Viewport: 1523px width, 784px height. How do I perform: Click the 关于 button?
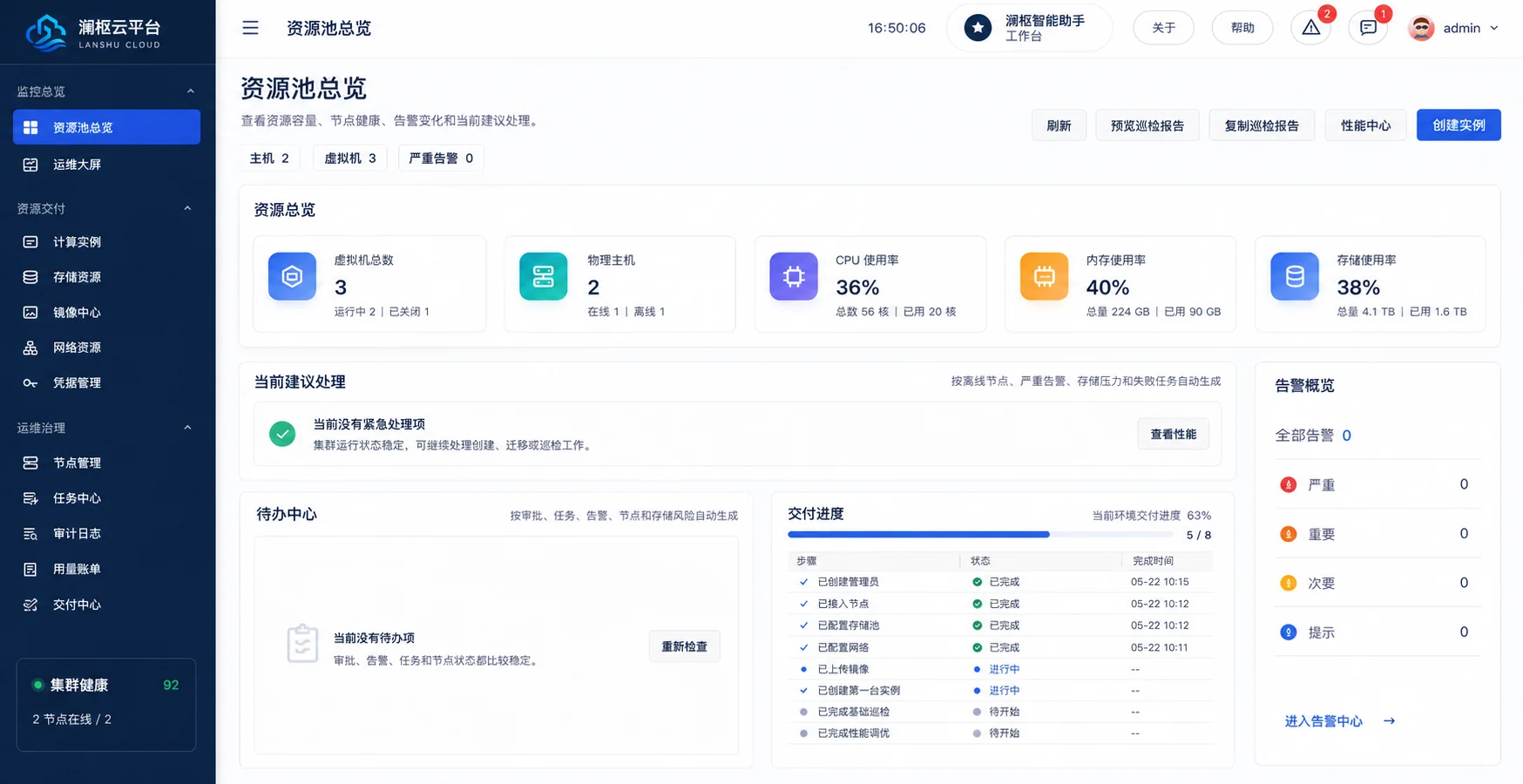click(1163, 28)
